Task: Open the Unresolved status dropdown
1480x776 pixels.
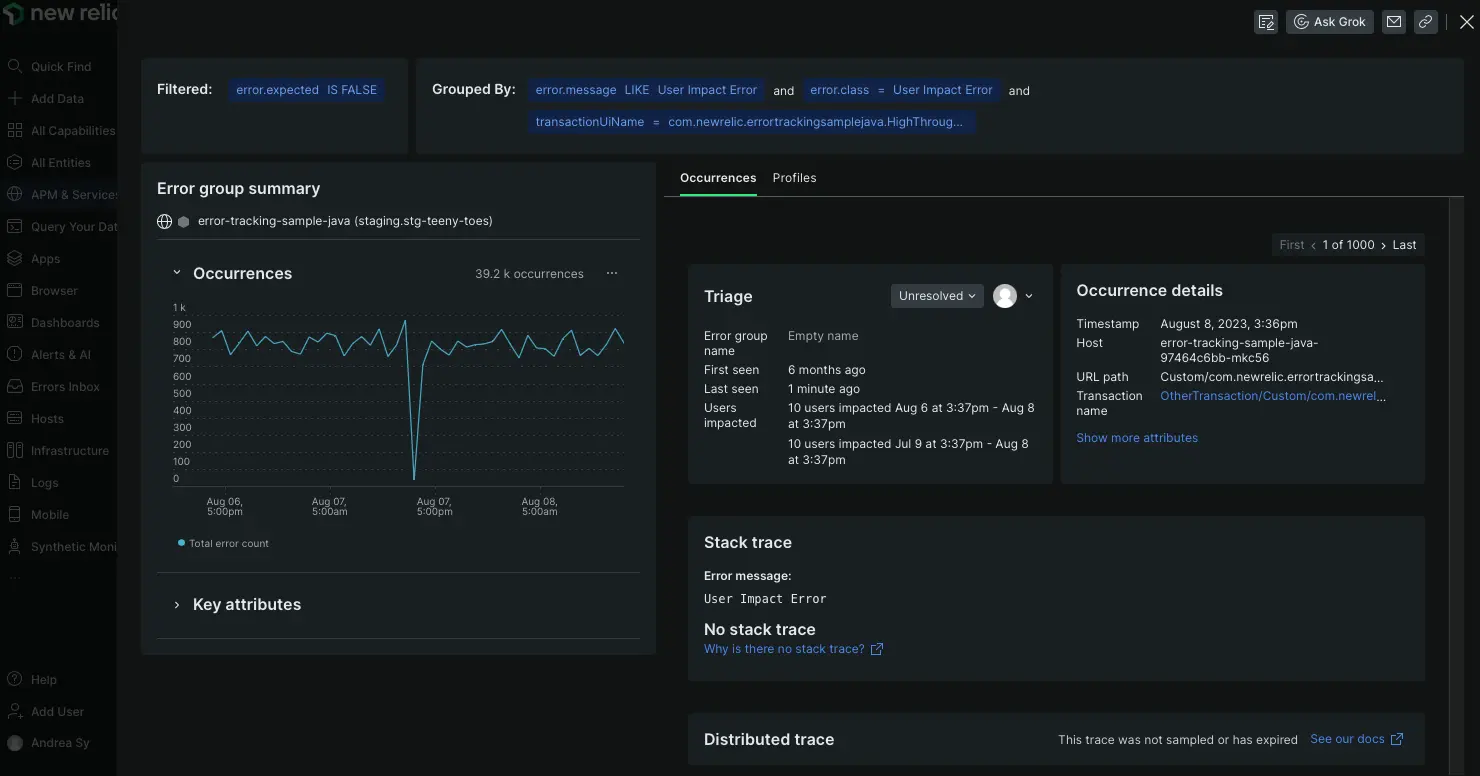Action: pyautogui.click(x=937, y=296)
